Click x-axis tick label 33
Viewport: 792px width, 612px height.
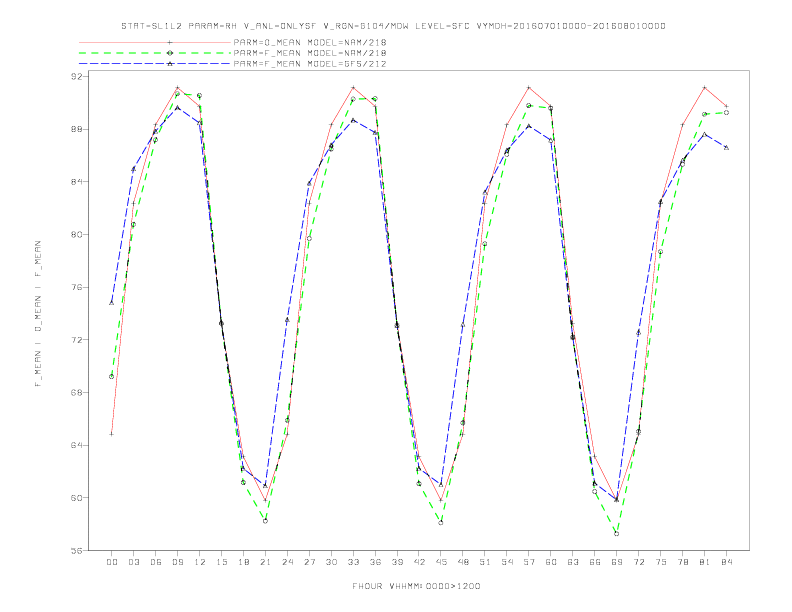pos(353,562)
